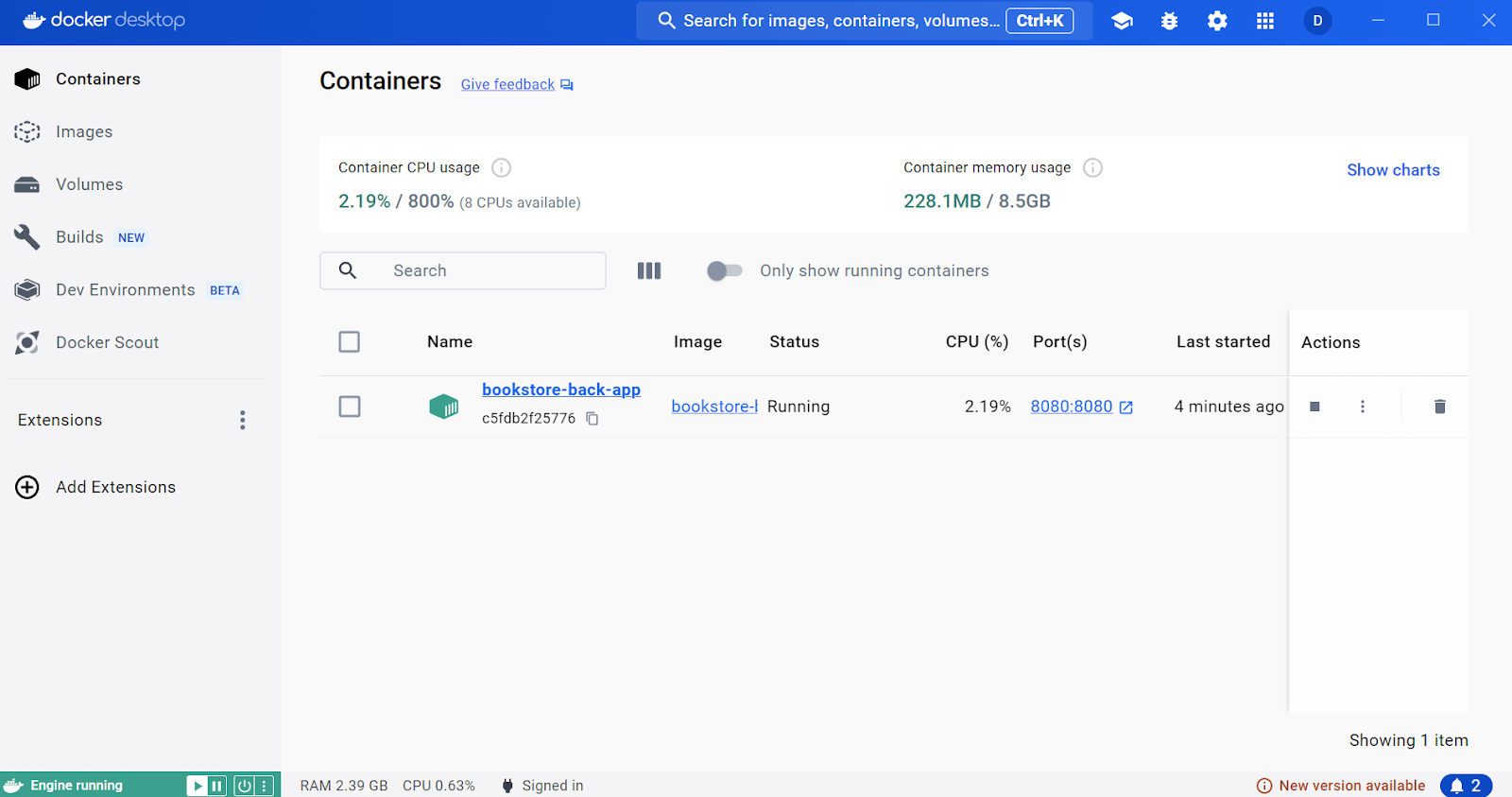Click the bookstore-back-app container icon

coord(444,407)
